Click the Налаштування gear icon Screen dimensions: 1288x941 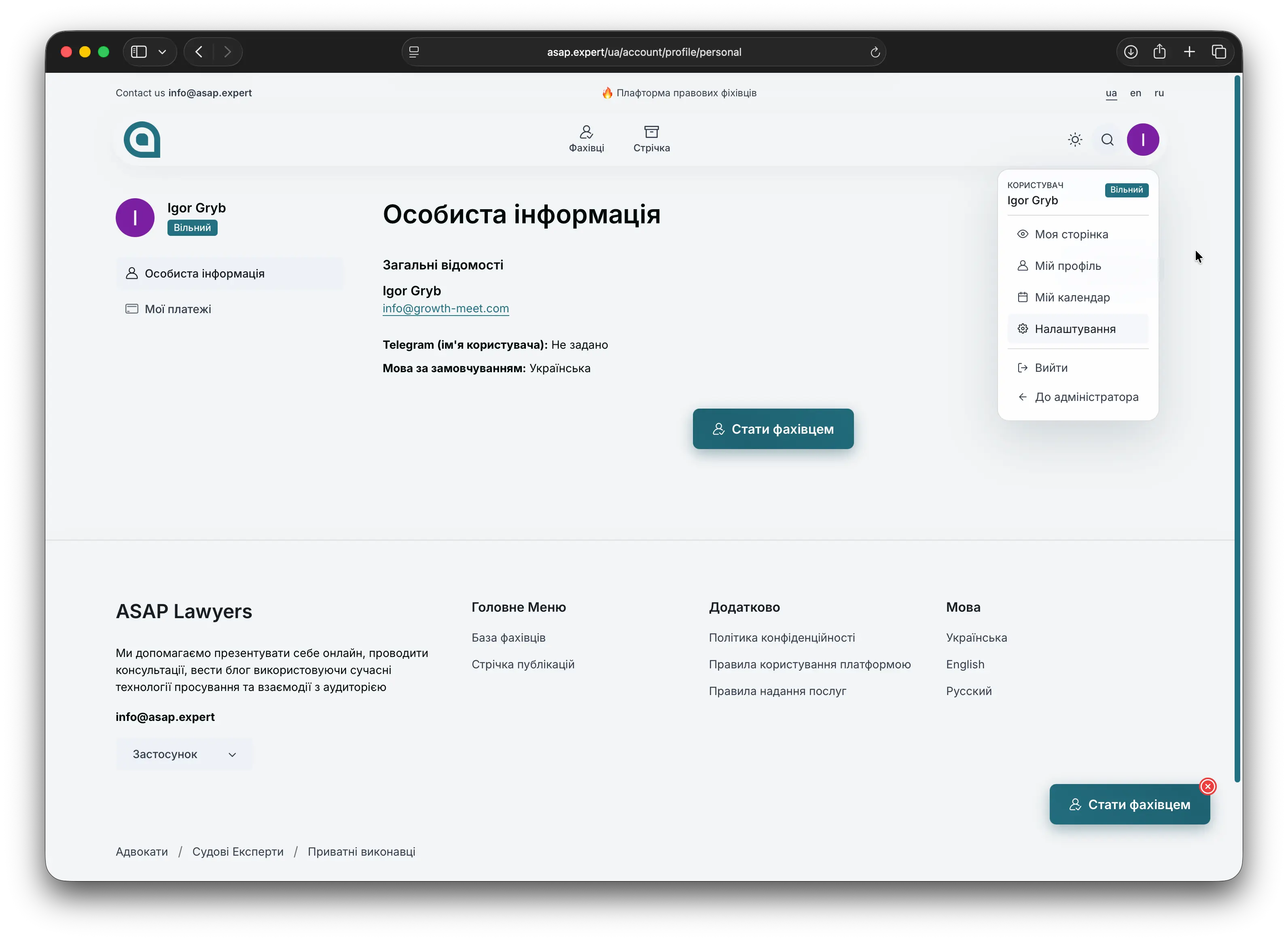pyautogui.click(x=1023, y=329)
